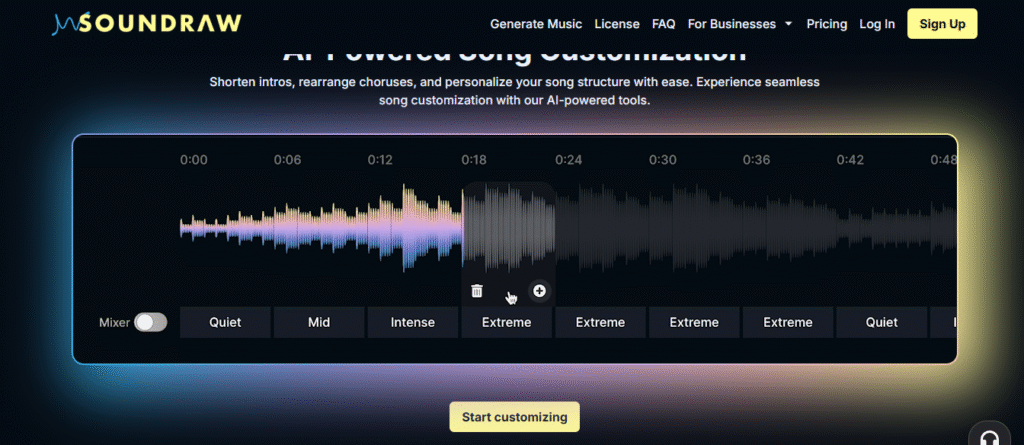Screen dimensions: 1024x445
Task: Click the 0:18 timeline marker
Action: click(474, 160)
